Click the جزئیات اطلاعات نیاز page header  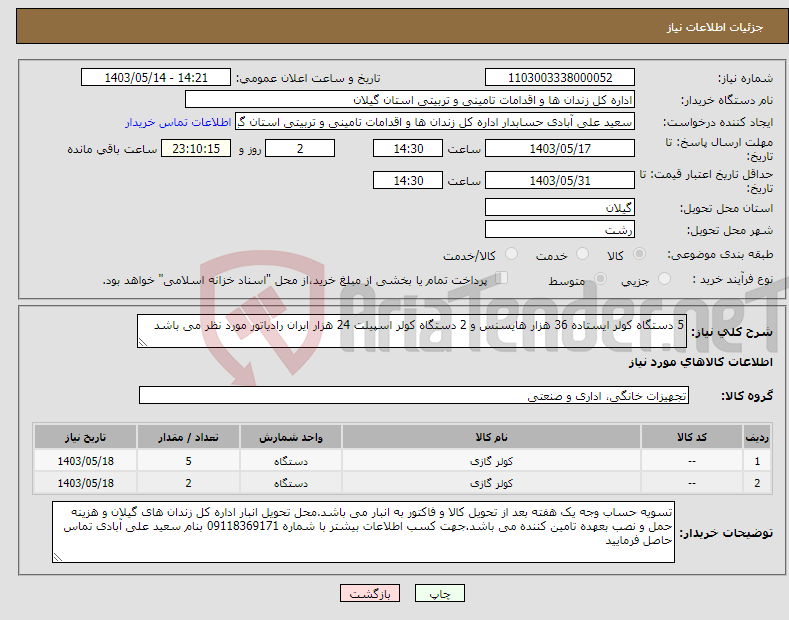tap(715, 27)
